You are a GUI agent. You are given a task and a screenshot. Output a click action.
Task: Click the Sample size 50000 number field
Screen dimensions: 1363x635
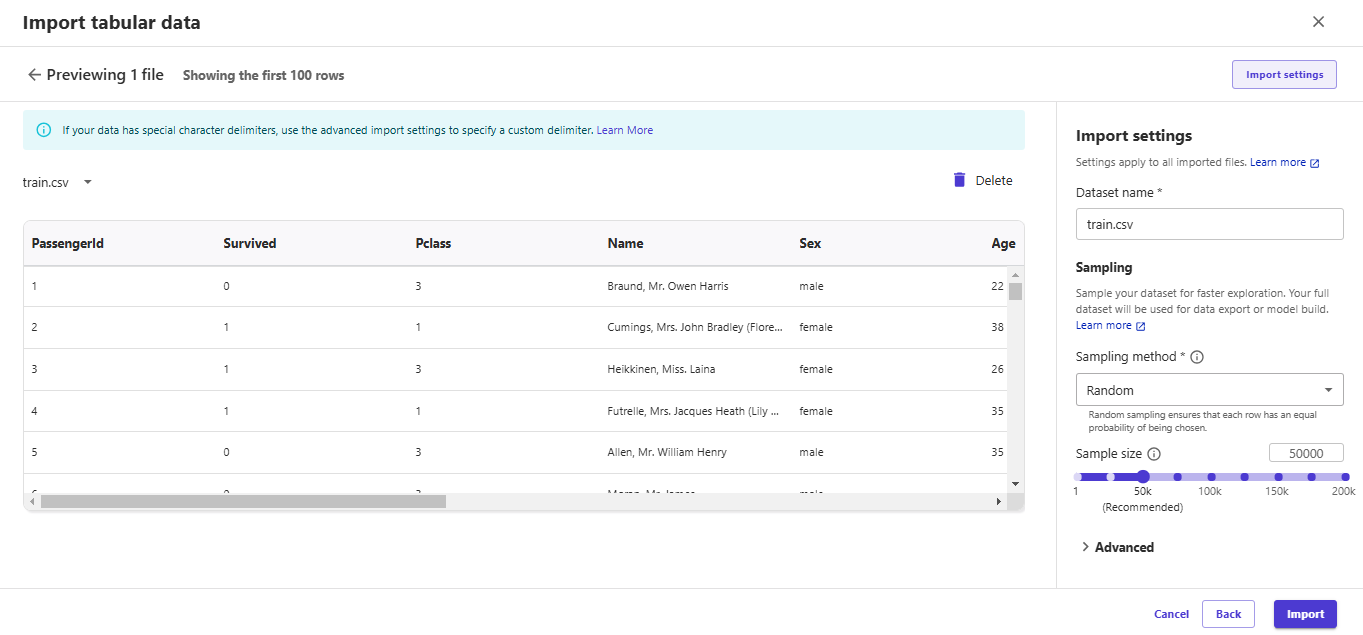click(1306, 453)
